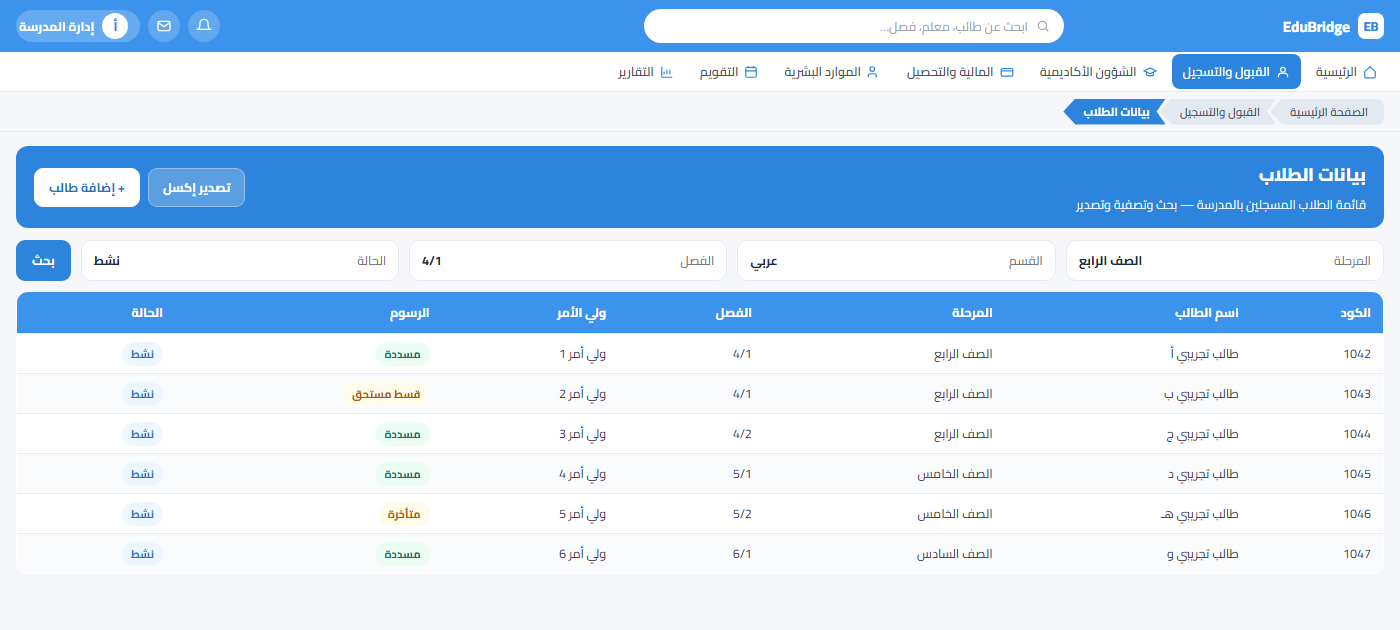Open the المرحلة dropdown showing الصف الرابع
This screenshot has height=630, width=1400.
pos(1225,260)
